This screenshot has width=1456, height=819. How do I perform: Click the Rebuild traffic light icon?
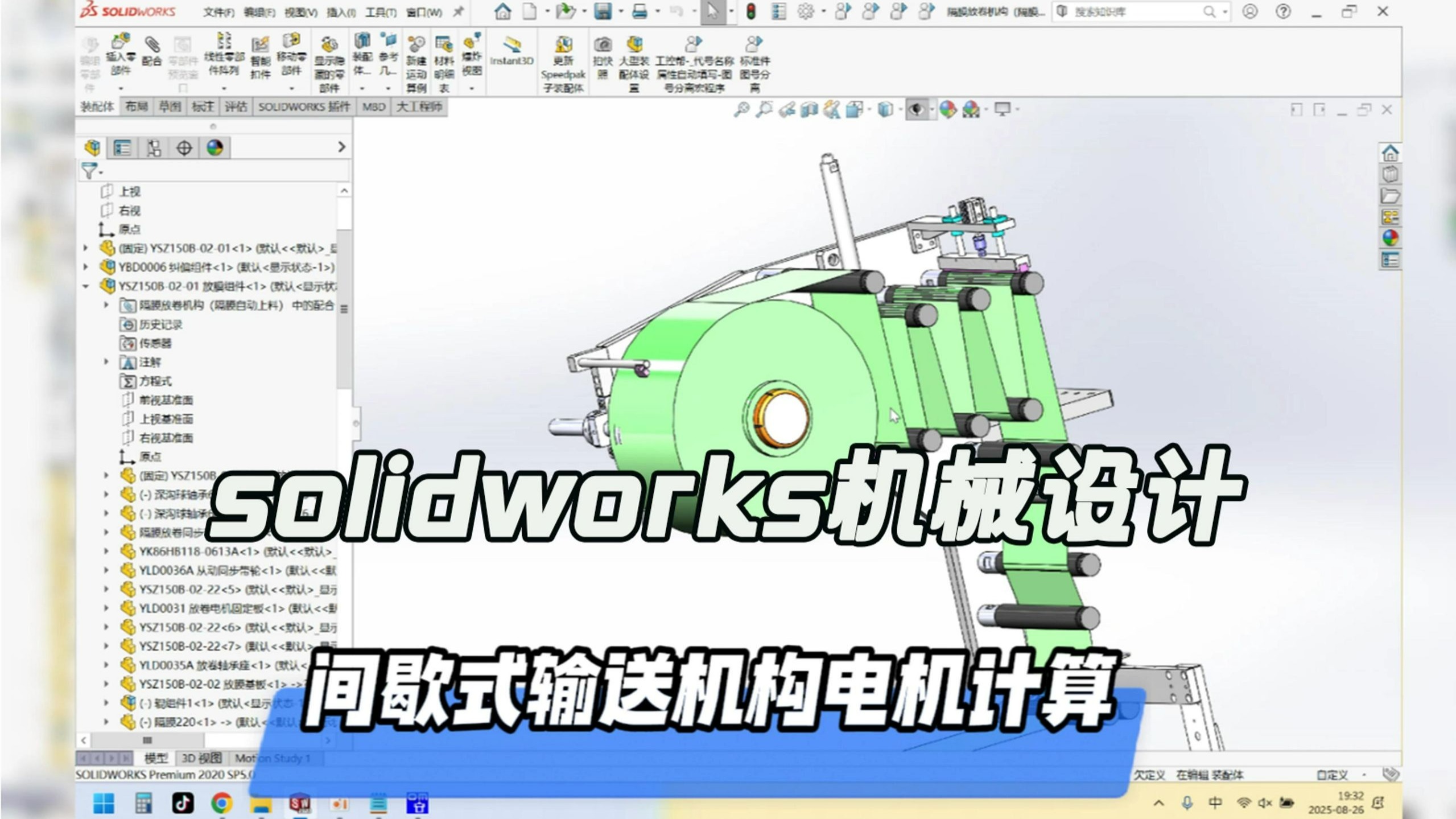[x=751, y=11]
